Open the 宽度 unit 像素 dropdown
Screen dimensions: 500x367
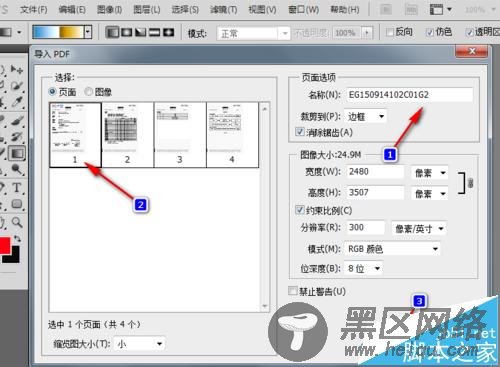429,173
